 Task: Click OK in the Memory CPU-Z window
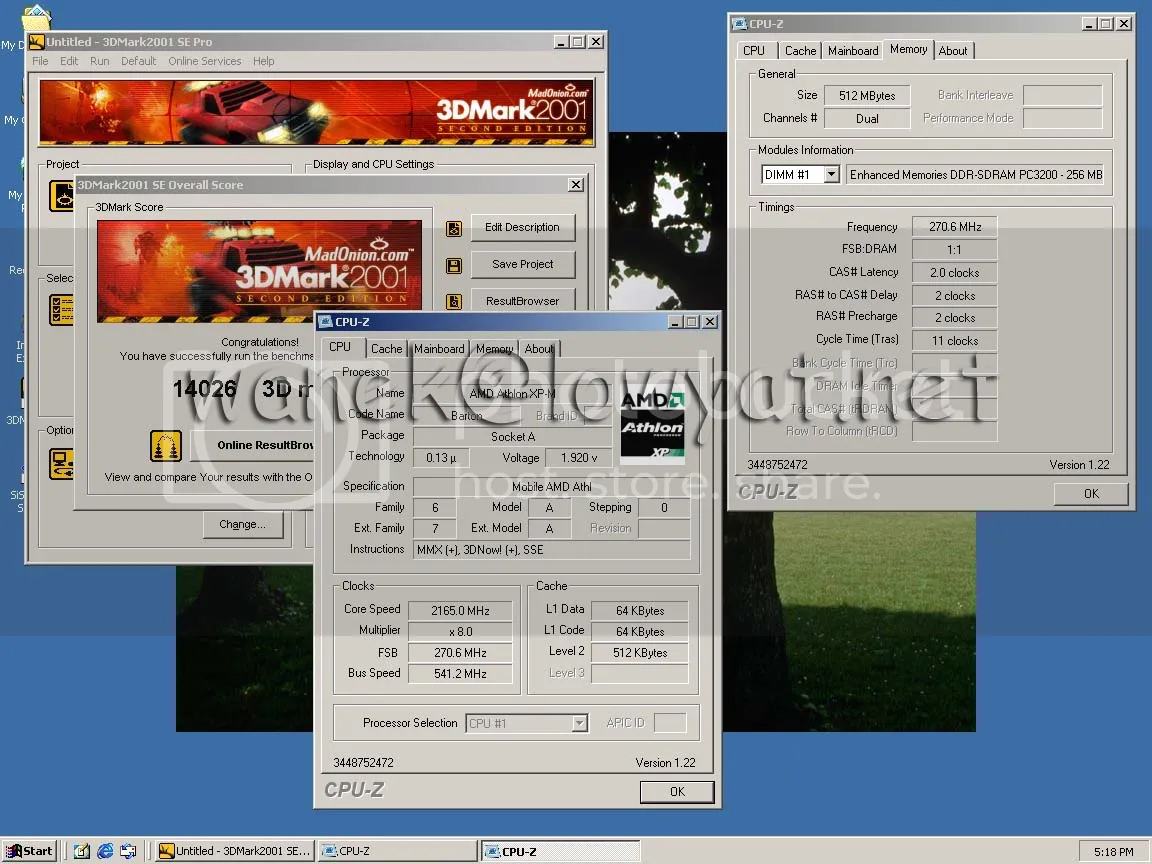click(1092, 494)
